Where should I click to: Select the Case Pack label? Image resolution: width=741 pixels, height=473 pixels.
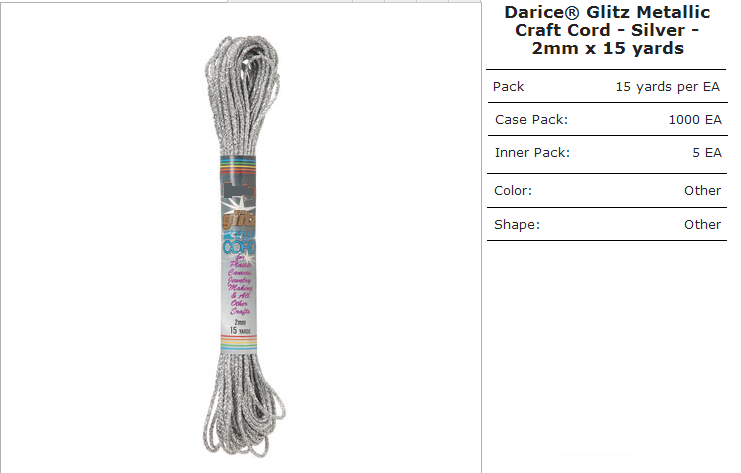[531, 120]
